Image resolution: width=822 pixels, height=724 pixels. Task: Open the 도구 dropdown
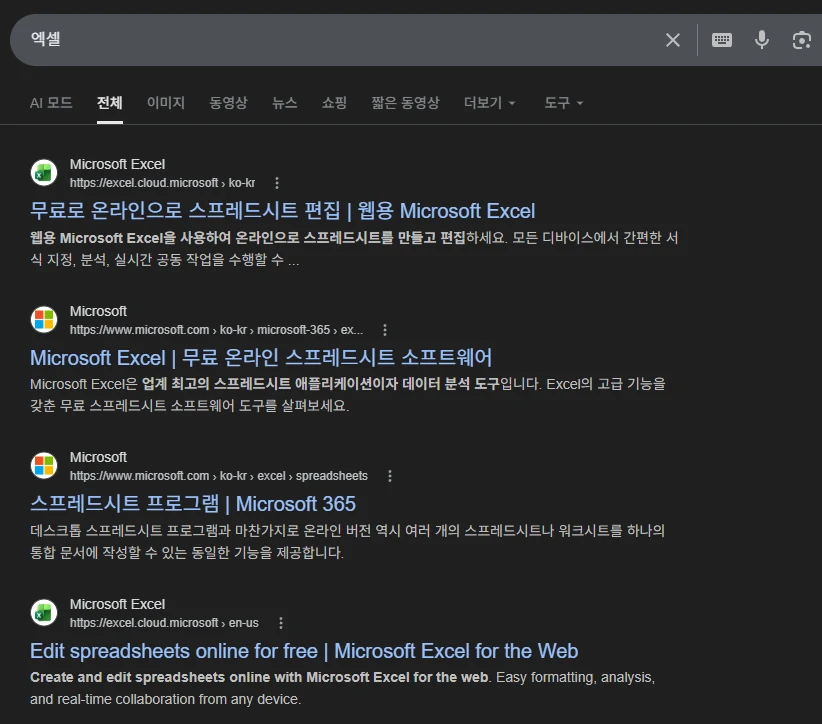(562, 102)
